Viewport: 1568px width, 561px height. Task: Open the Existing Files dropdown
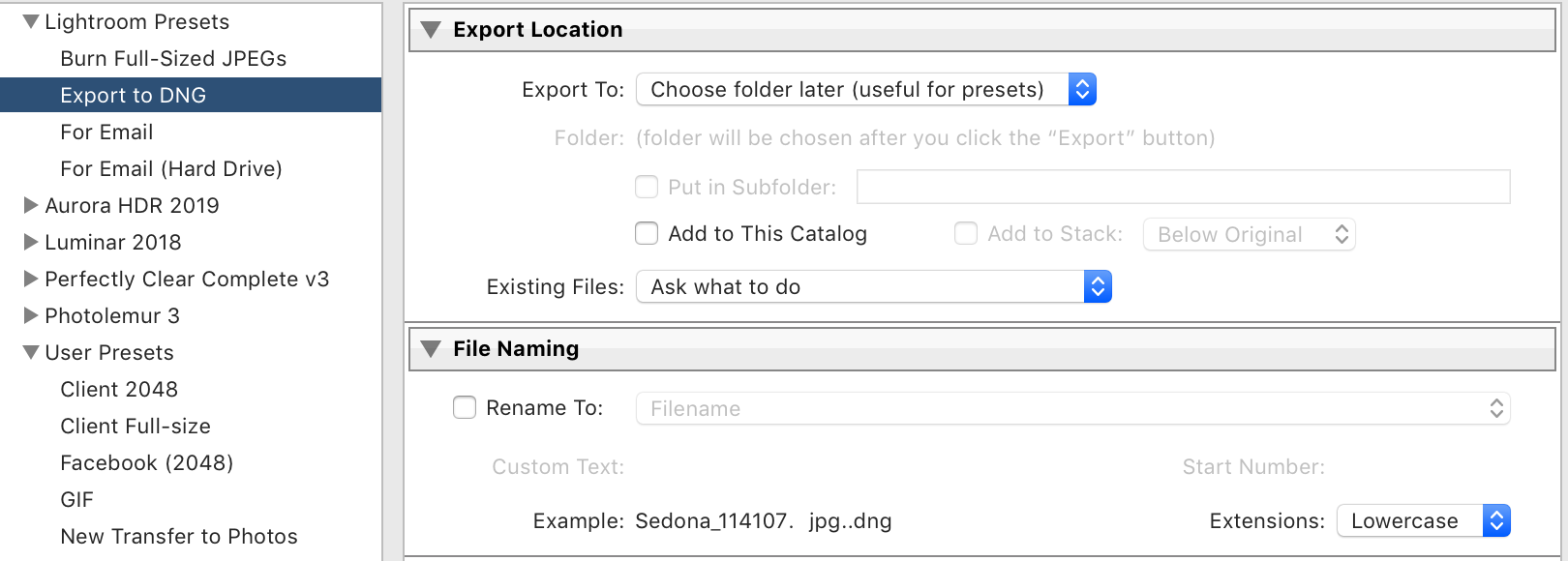click(873, 286)
